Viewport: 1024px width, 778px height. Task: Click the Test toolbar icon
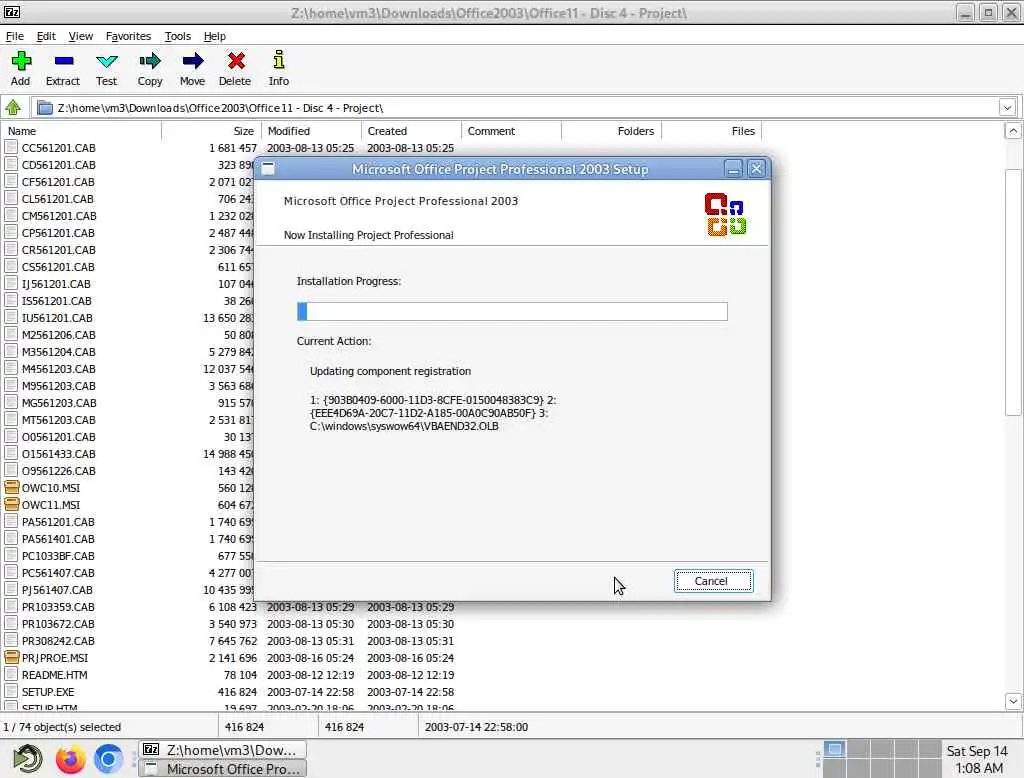106,61
